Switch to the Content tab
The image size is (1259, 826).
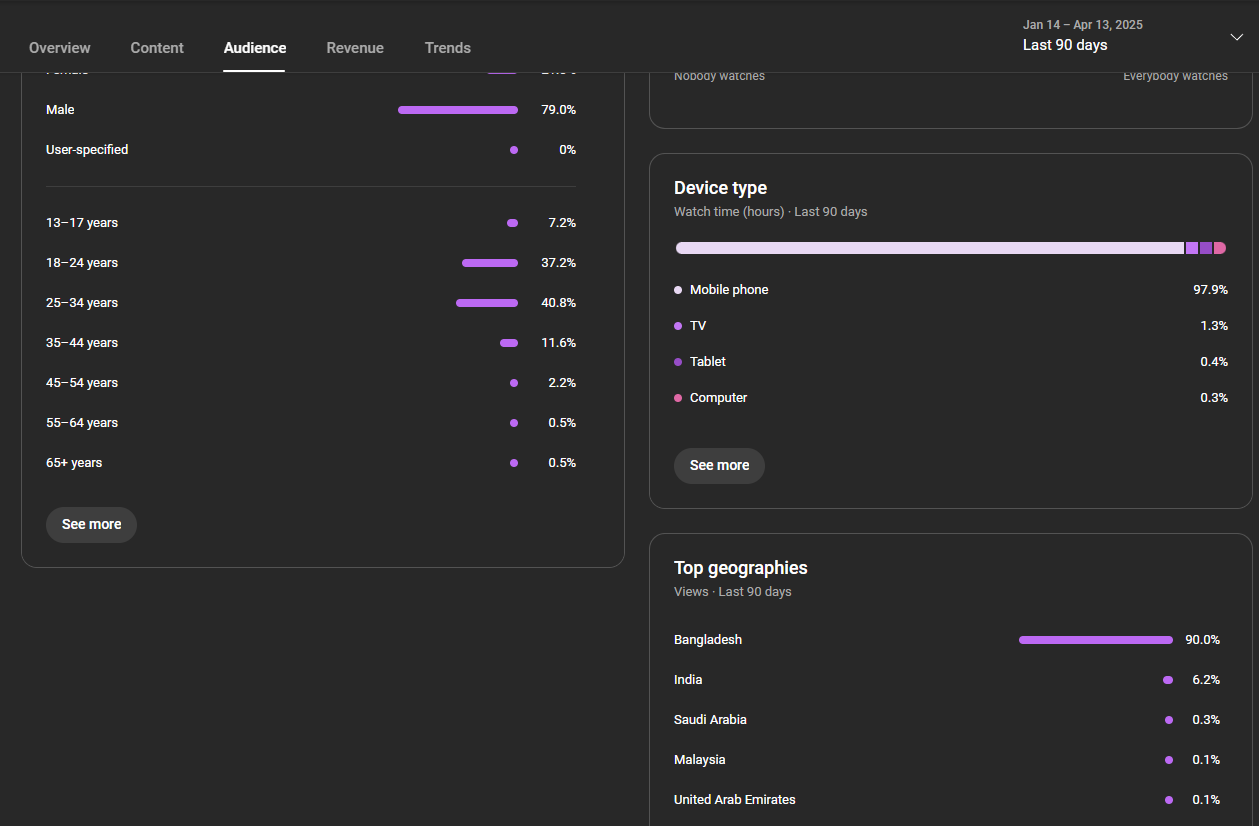click(157, 48)
